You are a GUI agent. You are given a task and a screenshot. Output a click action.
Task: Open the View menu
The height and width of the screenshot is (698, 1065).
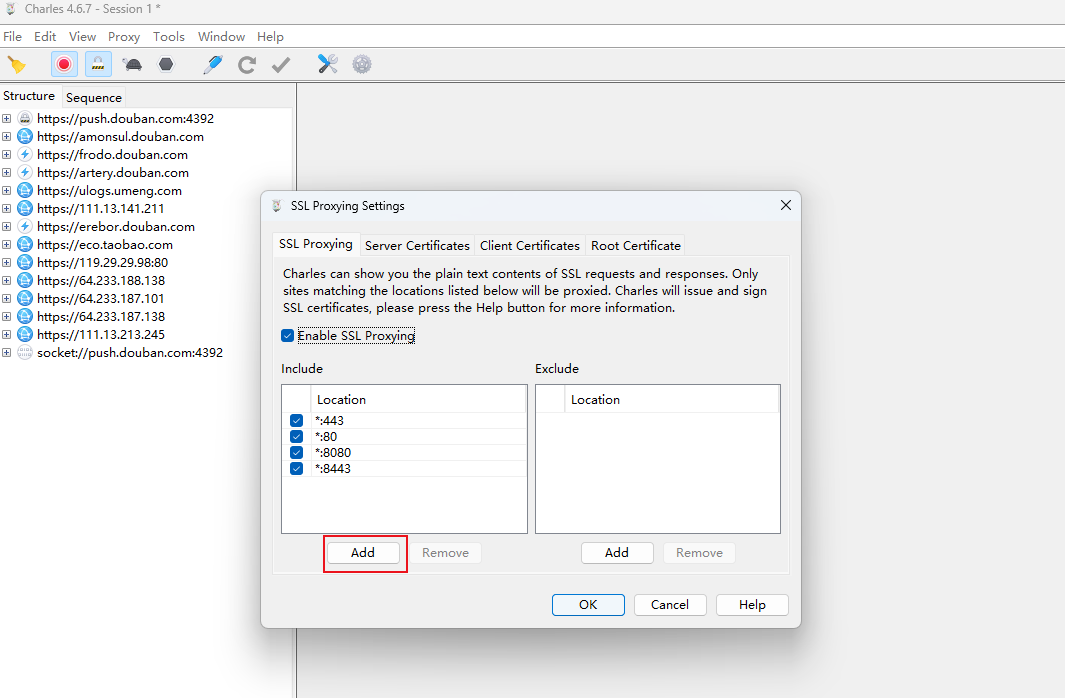pos(82,37)
